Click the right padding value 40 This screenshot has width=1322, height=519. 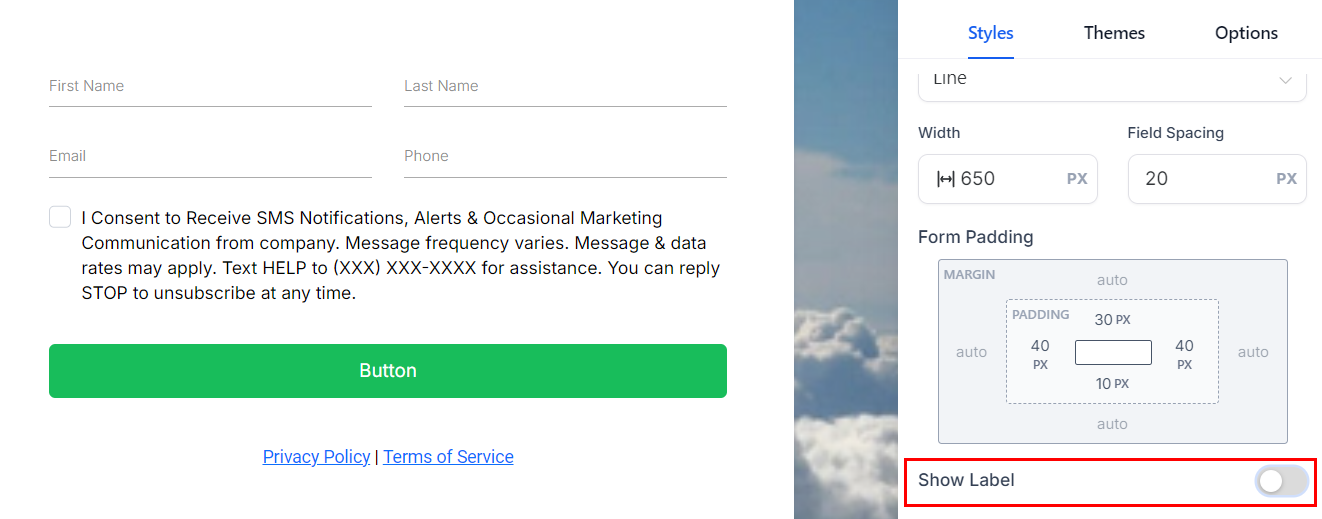click(1184, 347)
